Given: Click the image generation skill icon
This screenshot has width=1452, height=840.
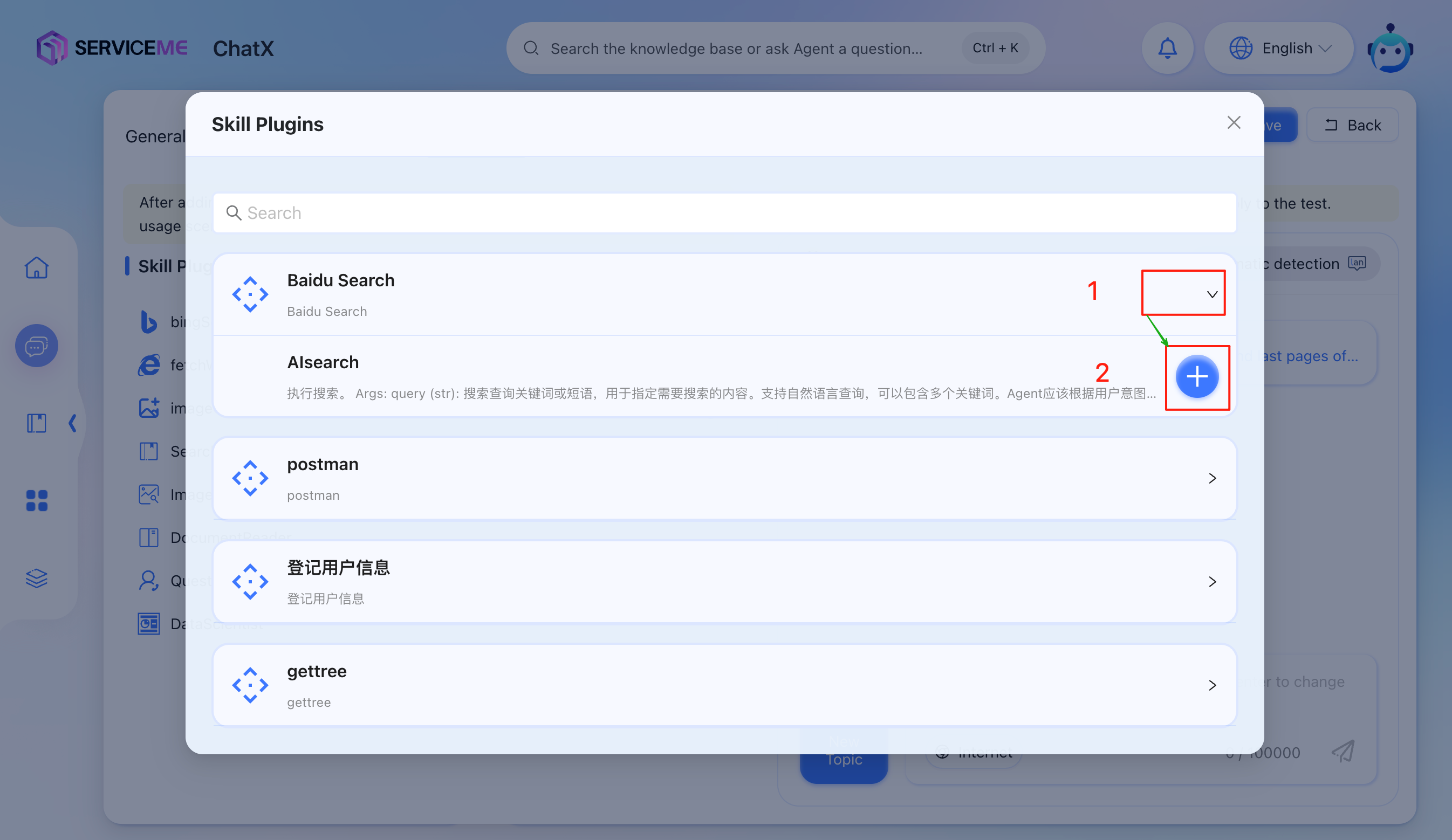Looking at the screenshot, I should pyautogui.click(x=149, y=408).
